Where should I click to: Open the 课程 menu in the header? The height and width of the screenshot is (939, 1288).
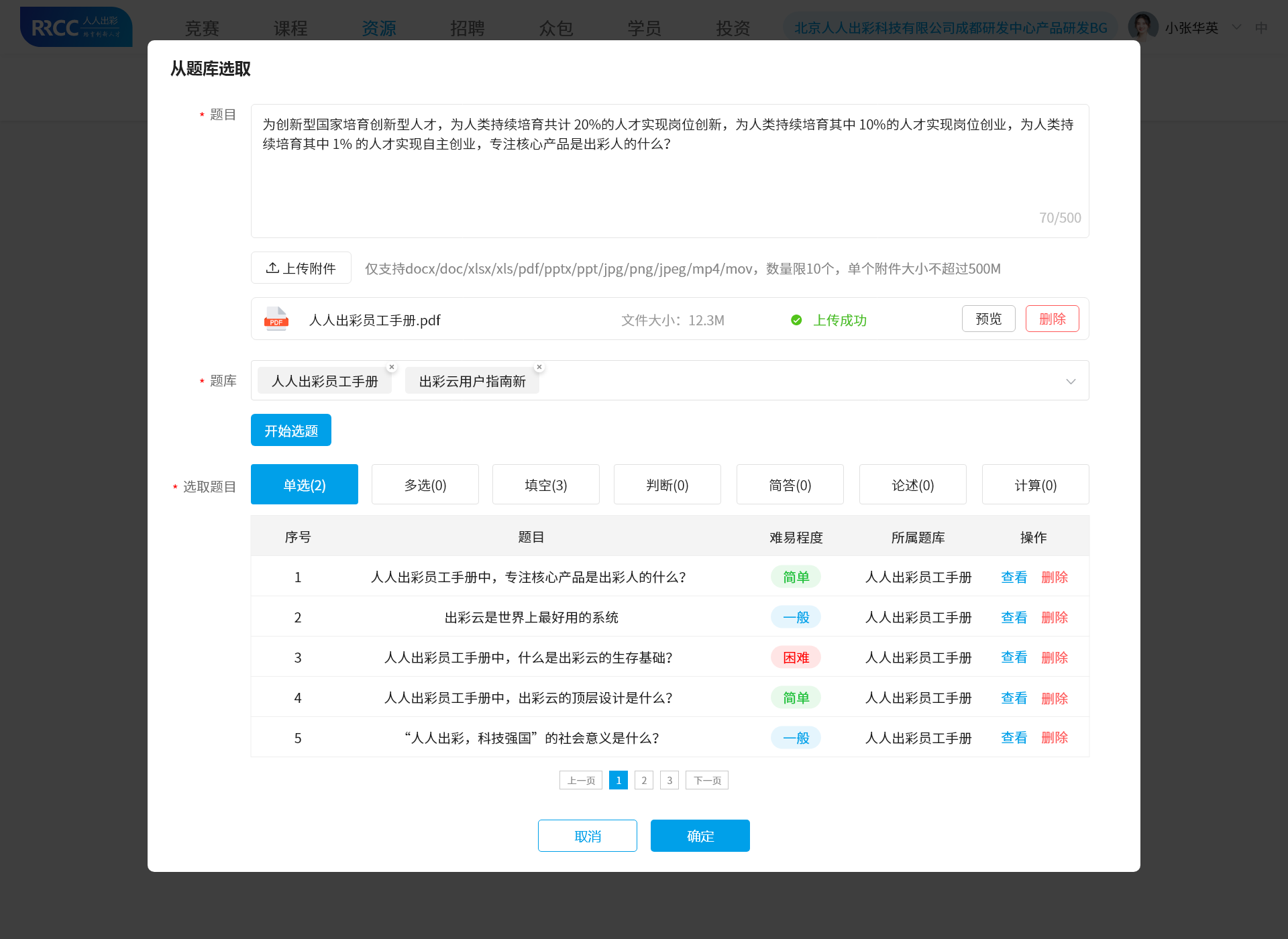[x=290, y=28]
